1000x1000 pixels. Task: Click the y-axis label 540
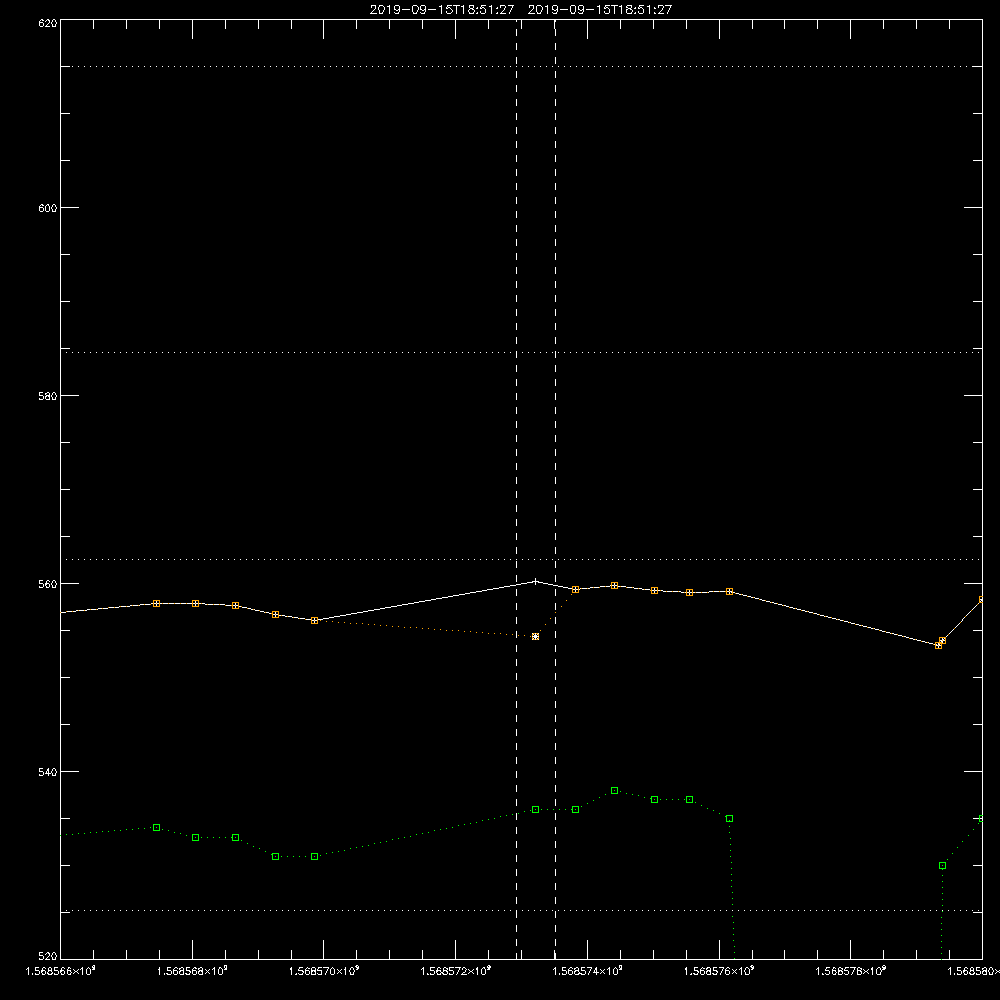(48, 772)
